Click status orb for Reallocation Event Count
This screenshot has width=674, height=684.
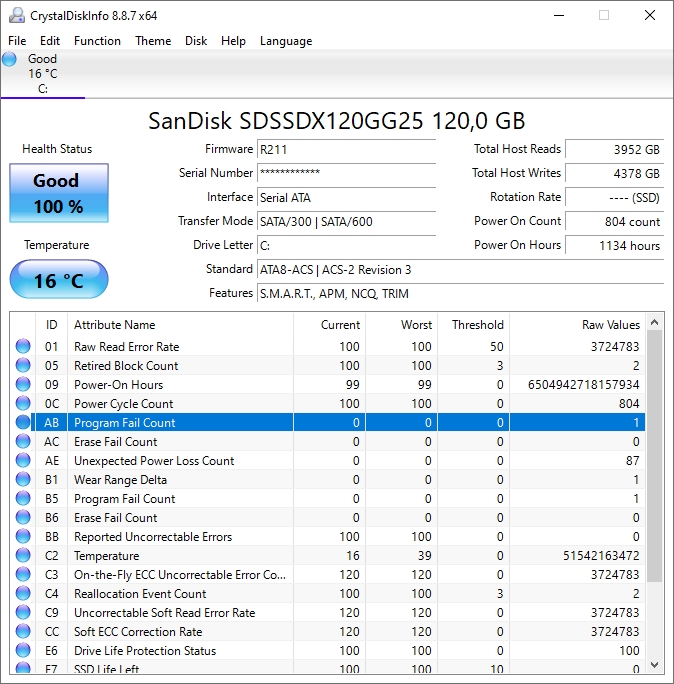[x=23, y=593]
